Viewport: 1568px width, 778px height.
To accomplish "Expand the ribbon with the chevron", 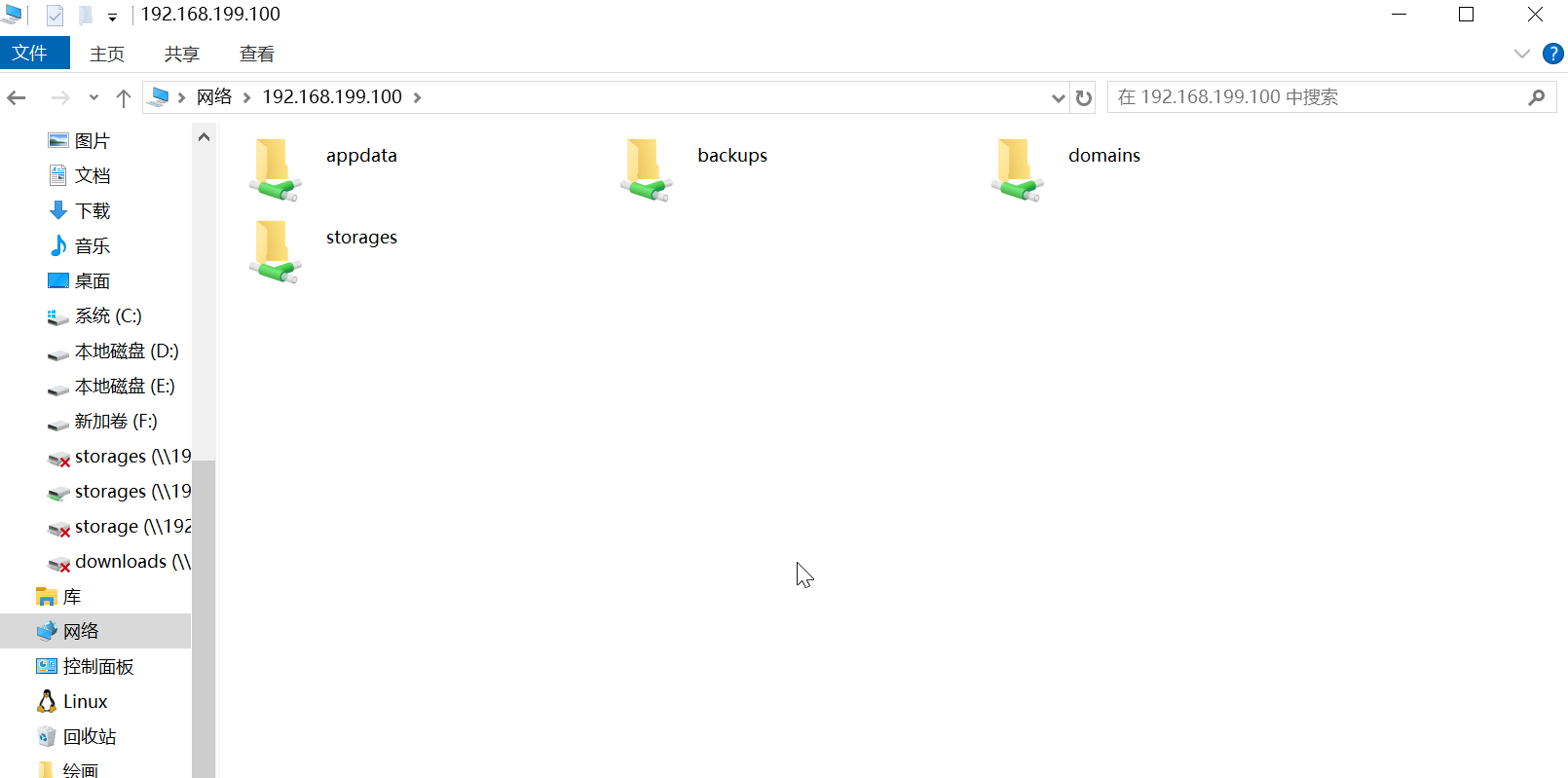I will click(x=1521, y=54).
